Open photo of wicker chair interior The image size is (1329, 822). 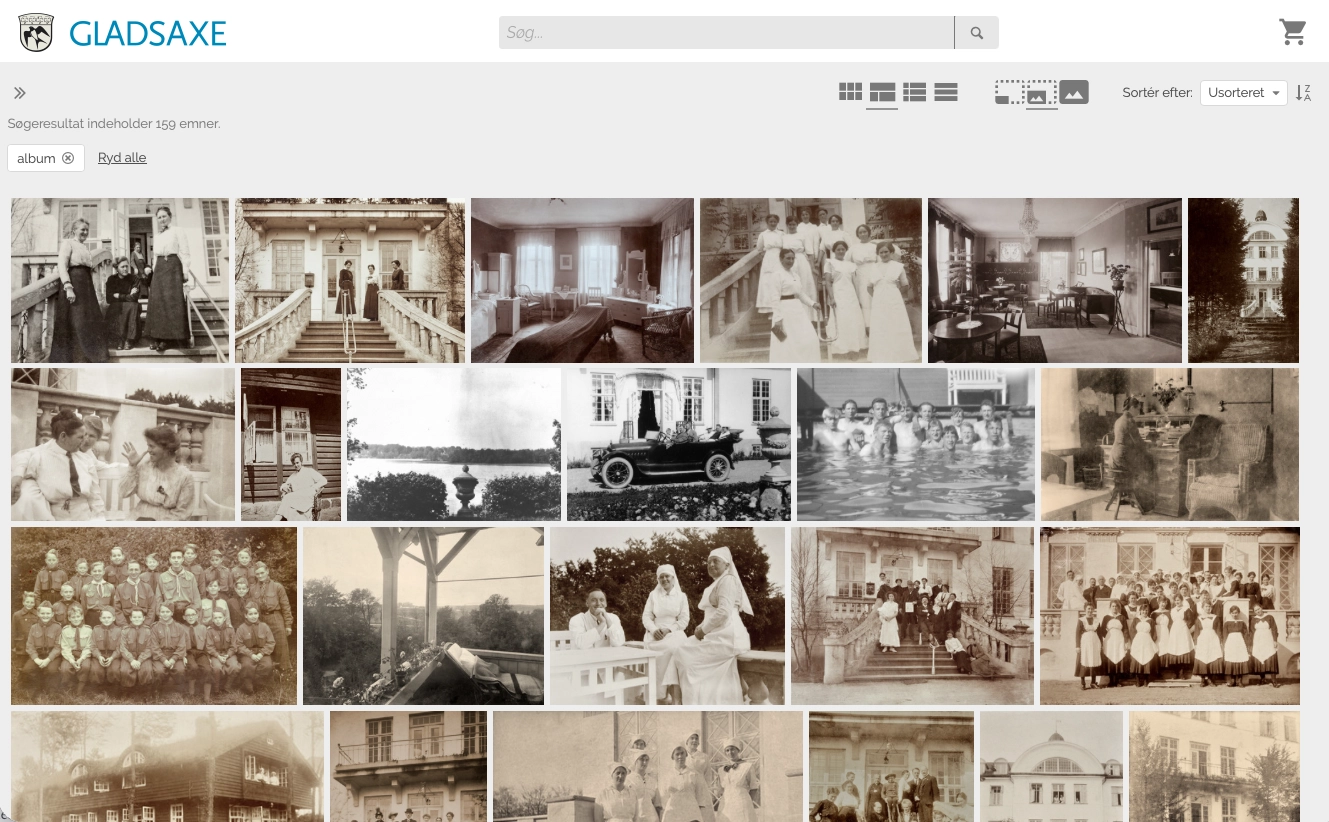1170,444
